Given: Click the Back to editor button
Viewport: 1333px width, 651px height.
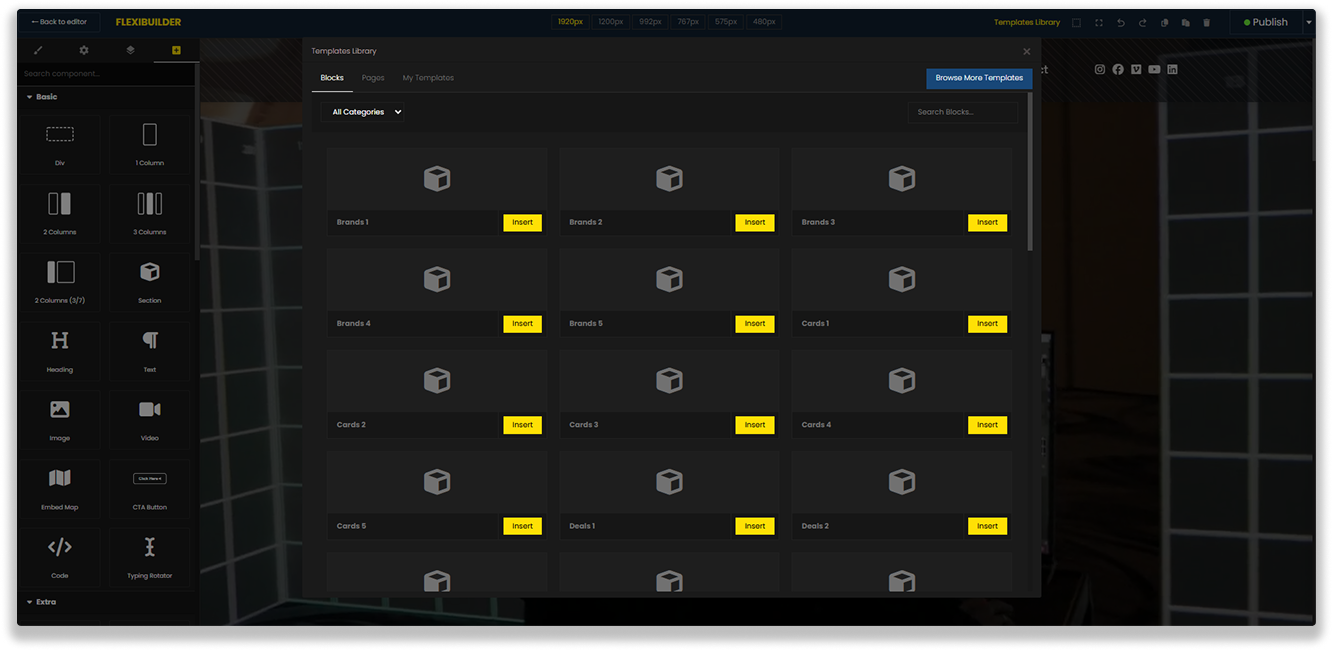Looking at the screenshot, I should (x=59, y=22).
